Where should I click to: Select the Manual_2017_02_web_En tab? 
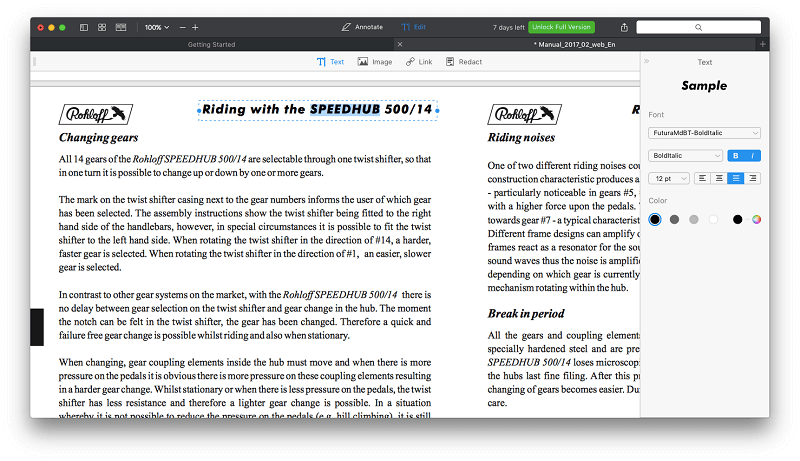574,44
